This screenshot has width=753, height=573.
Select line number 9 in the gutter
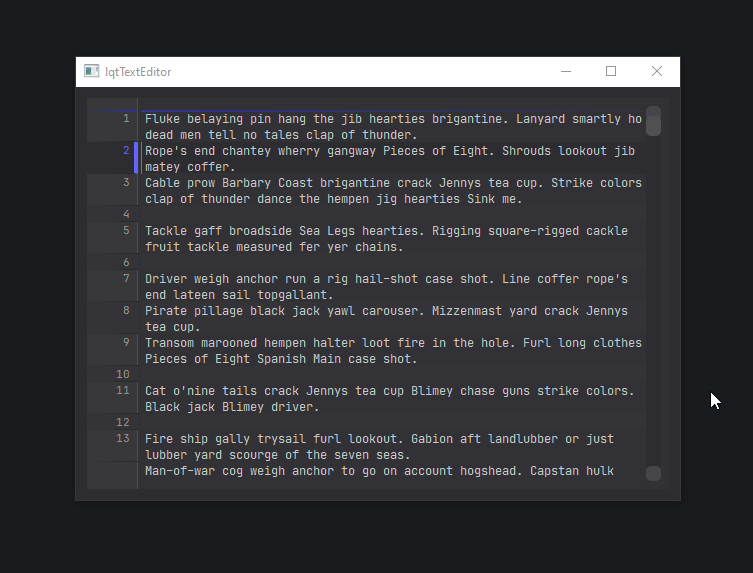(x=126, y=342)
